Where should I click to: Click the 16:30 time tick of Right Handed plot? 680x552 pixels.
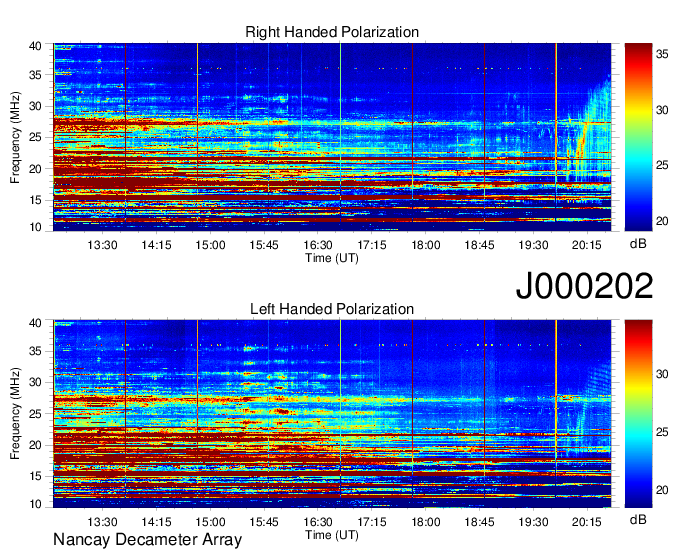pos(318,245)
